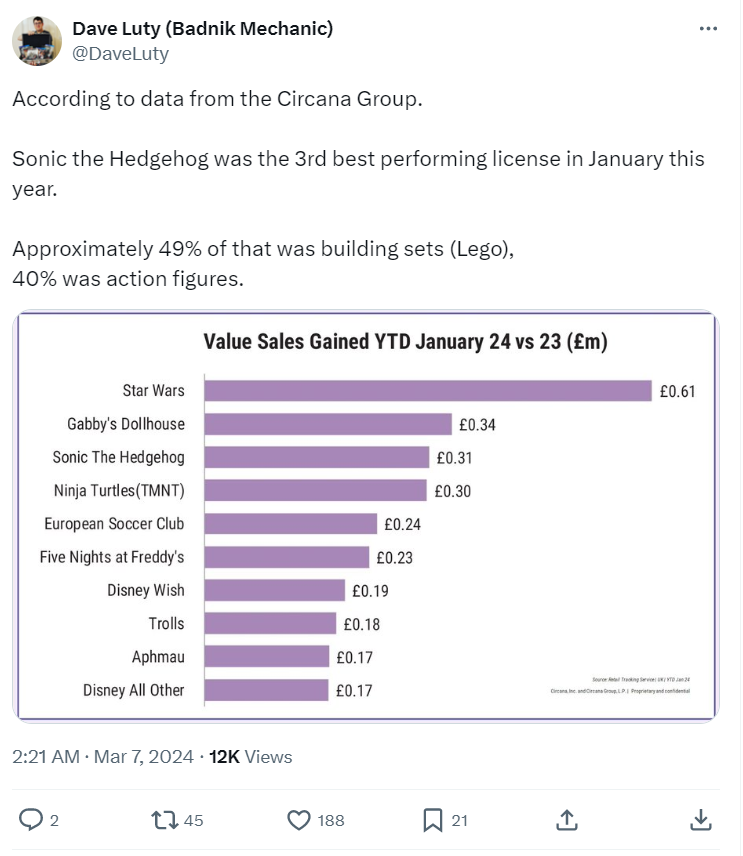Click the 188 likes count
Viewport: 743px width, 856px height.
coord(331,821)
